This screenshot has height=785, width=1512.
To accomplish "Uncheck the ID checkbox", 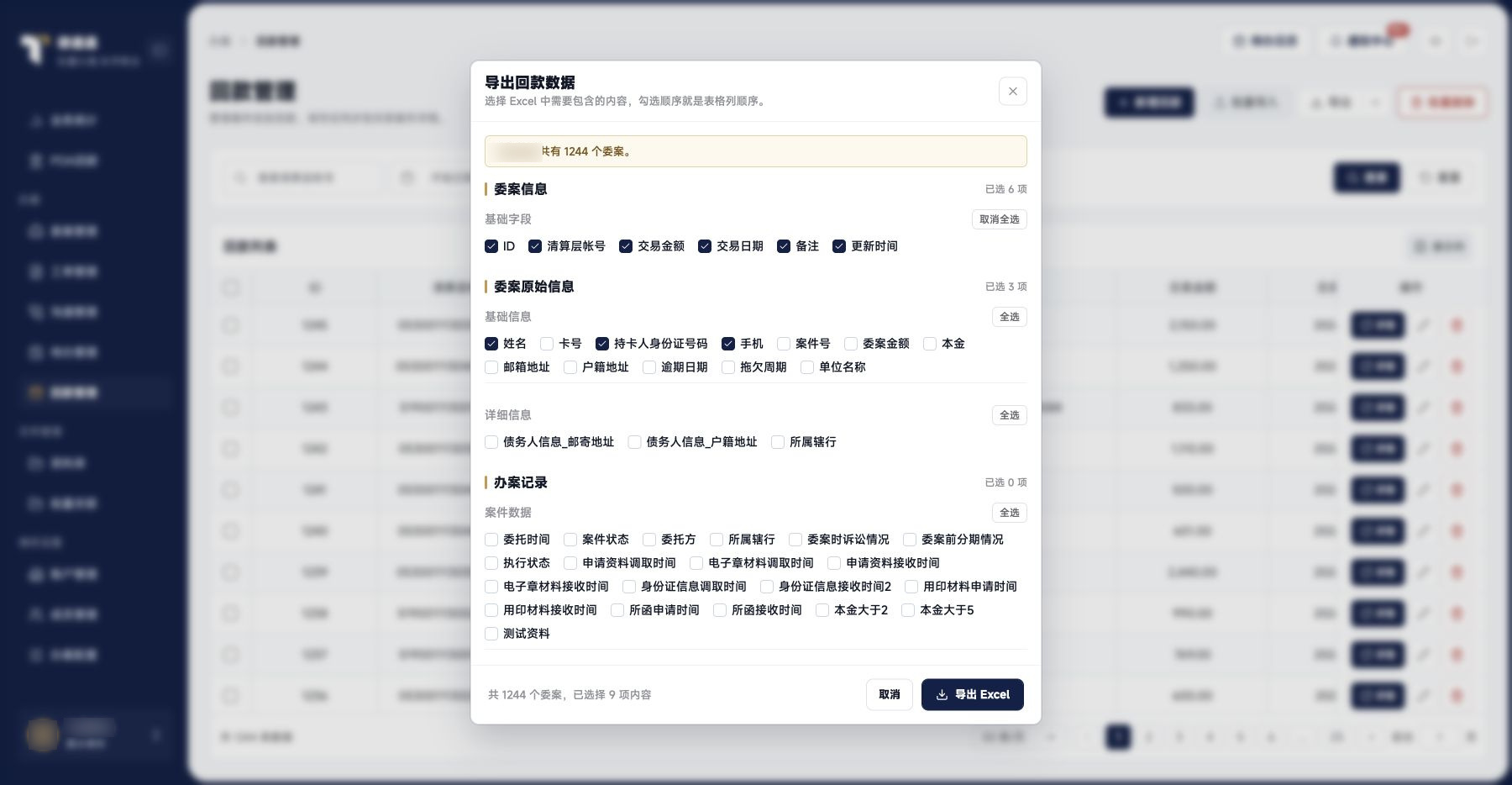I will pos(491,246).
